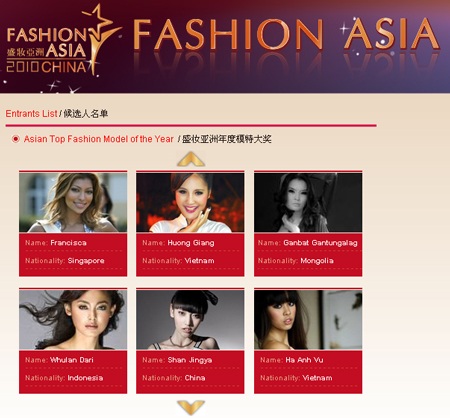Viewport: 450px width, 418px height.
Task: Click Francisca's photo thumbnail
Action: point(73,202)
